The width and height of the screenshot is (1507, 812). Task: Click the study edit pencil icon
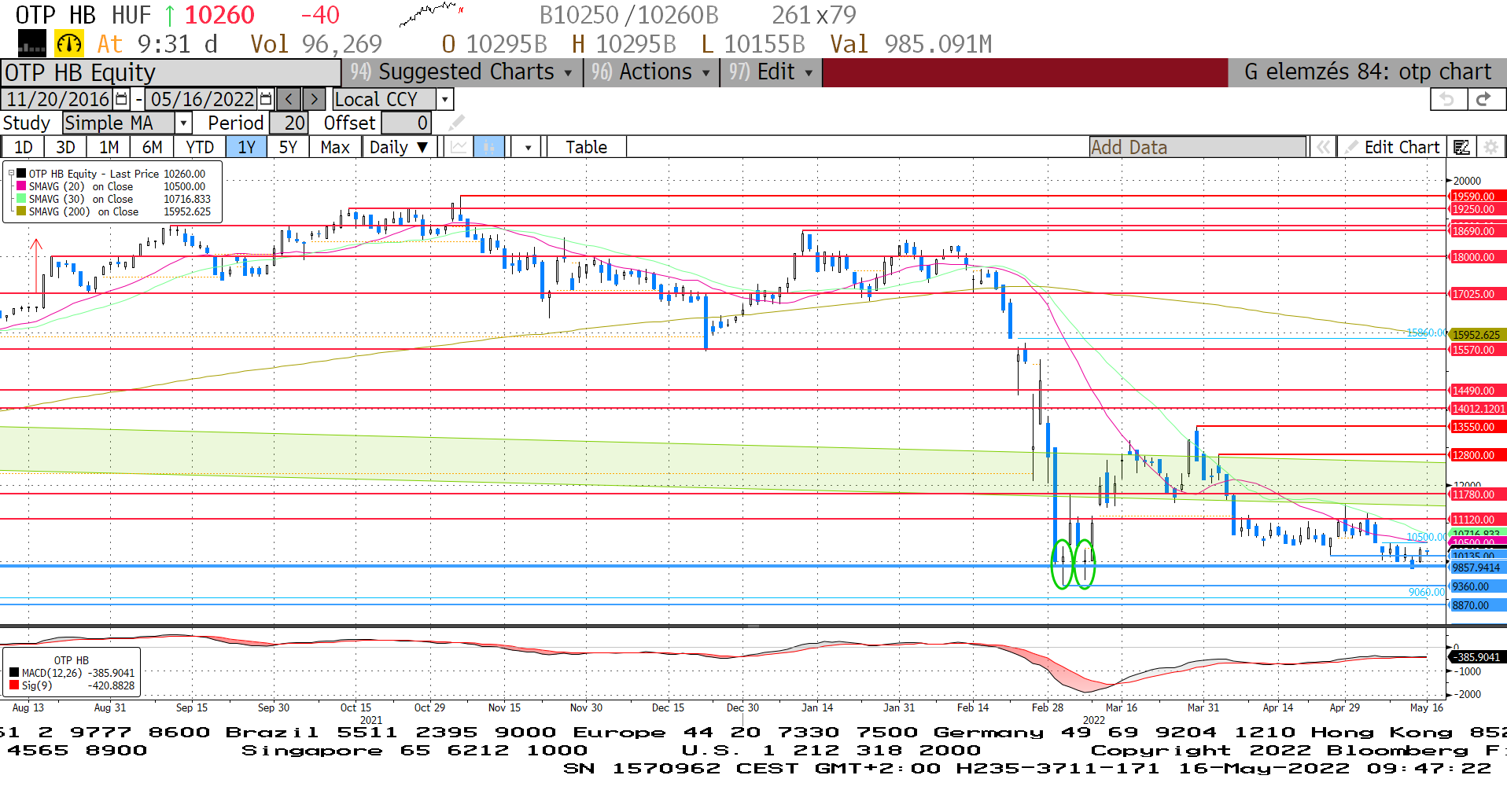click(457, 123)
